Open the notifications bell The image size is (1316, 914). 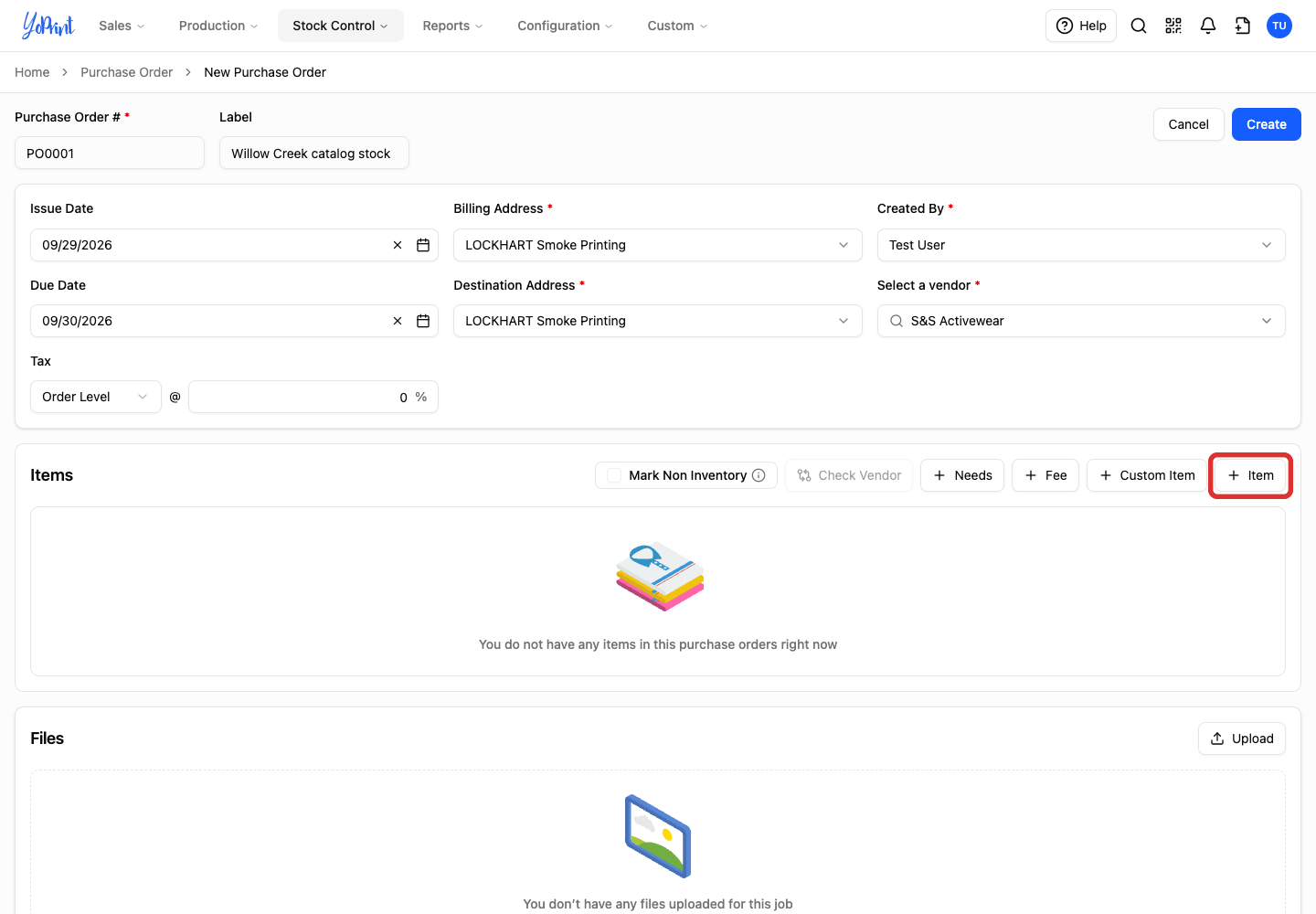(1208, 26)
